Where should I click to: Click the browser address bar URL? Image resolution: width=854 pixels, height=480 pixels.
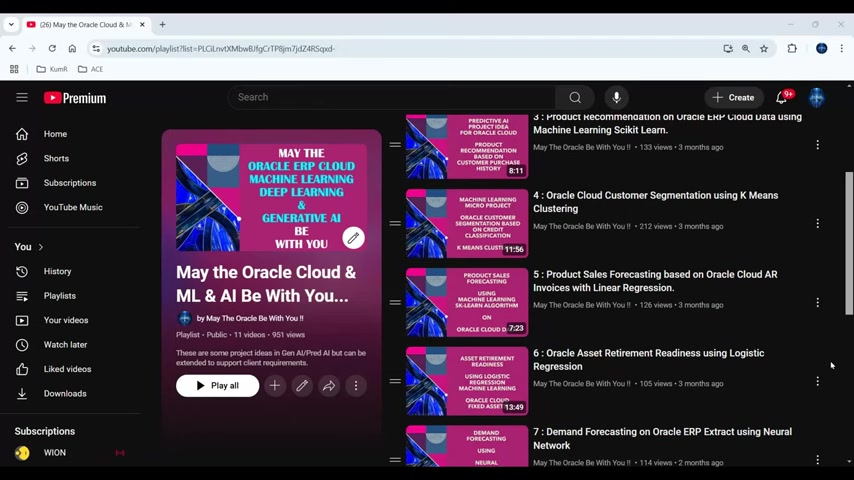221,48
